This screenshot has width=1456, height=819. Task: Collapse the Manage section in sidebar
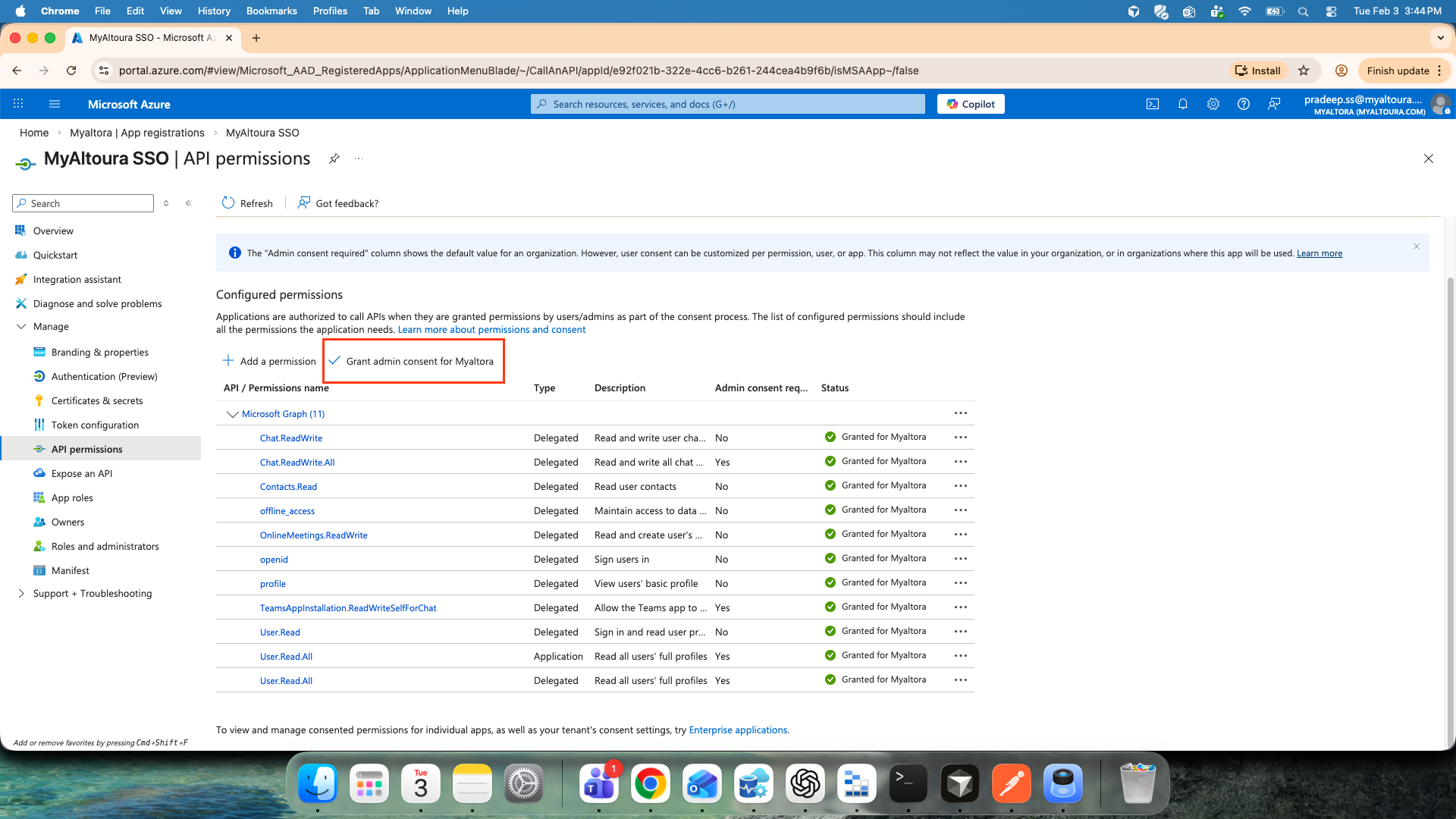tap(21, 327)
